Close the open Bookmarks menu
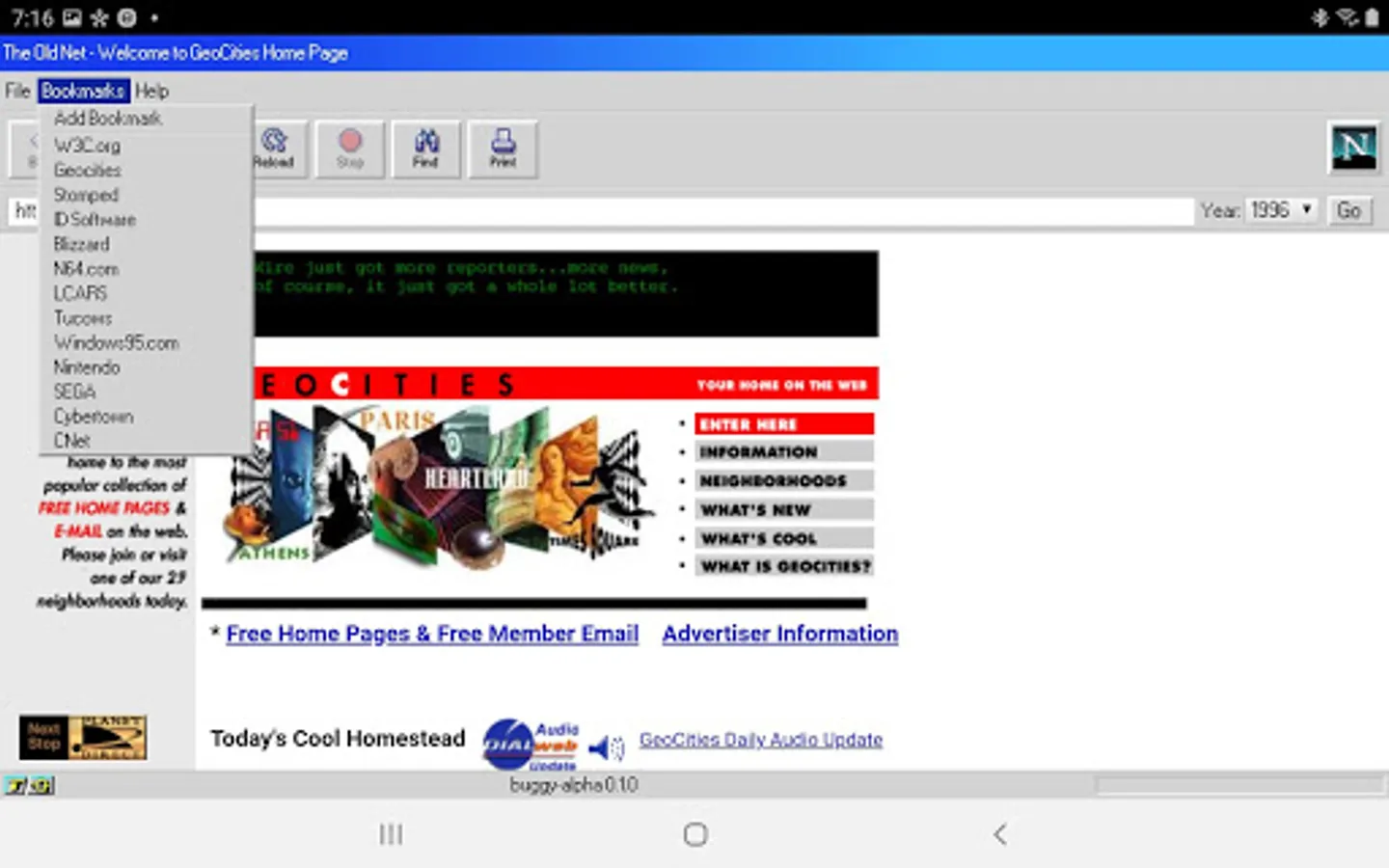The image size is (1389, 868). [x=83, y=91]
